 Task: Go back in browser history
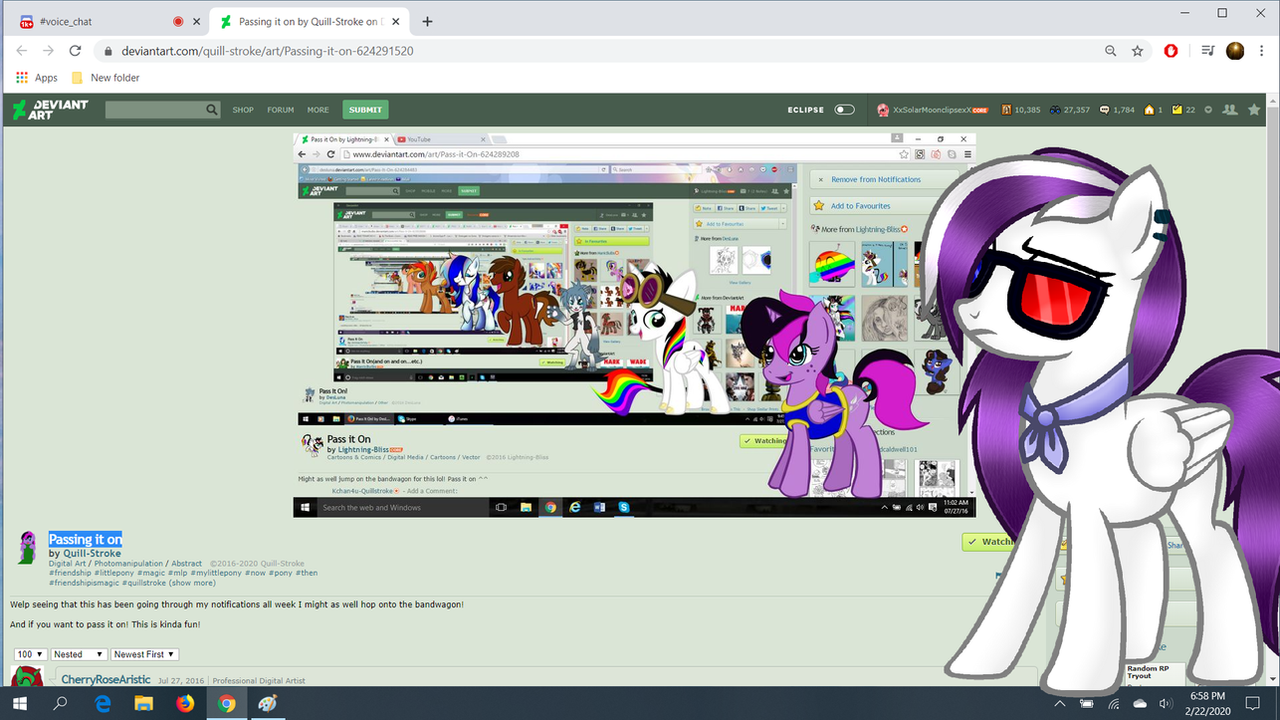pos(22,51)
